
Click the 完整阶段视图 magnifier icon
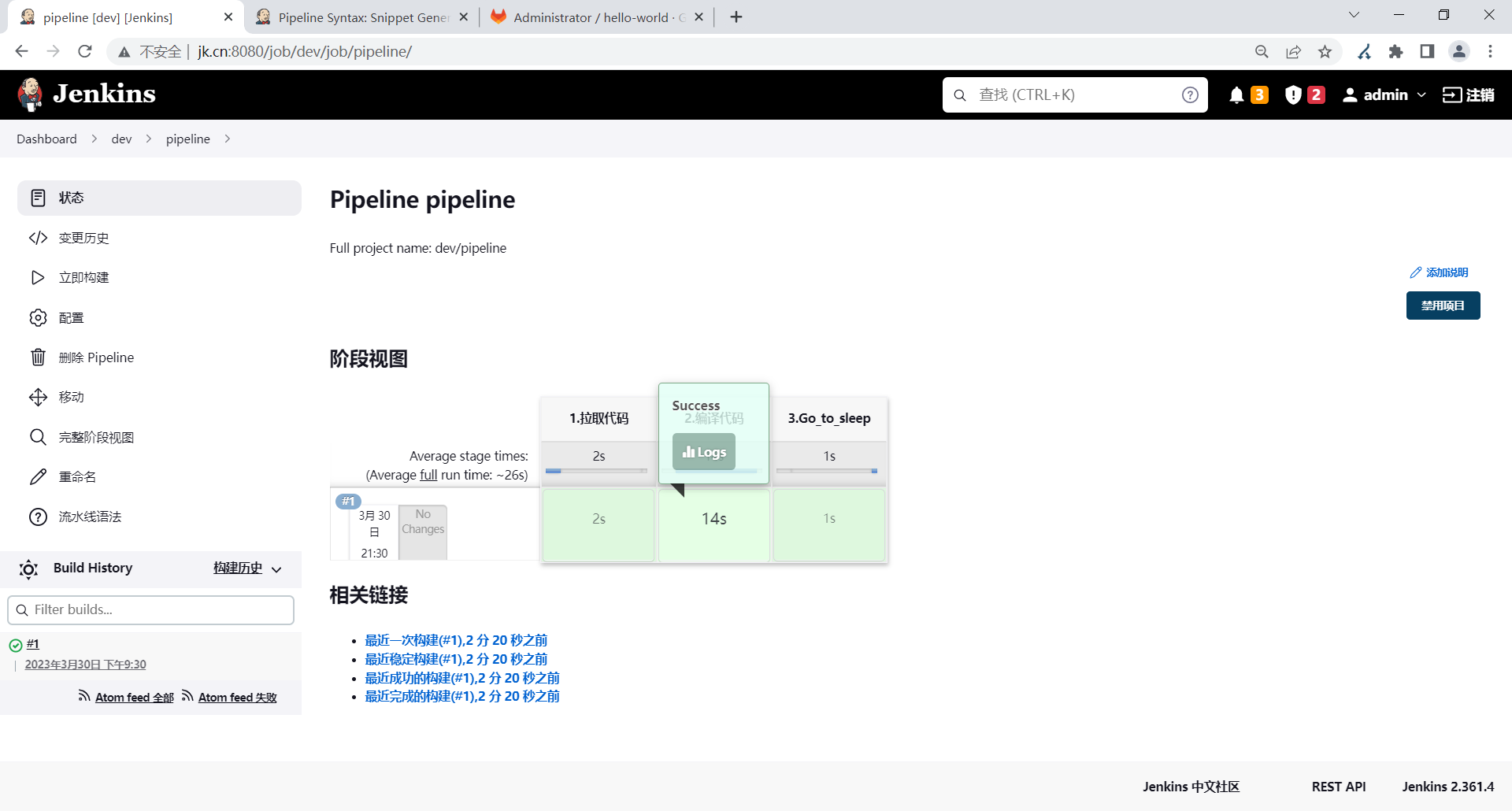pos(38,437)
